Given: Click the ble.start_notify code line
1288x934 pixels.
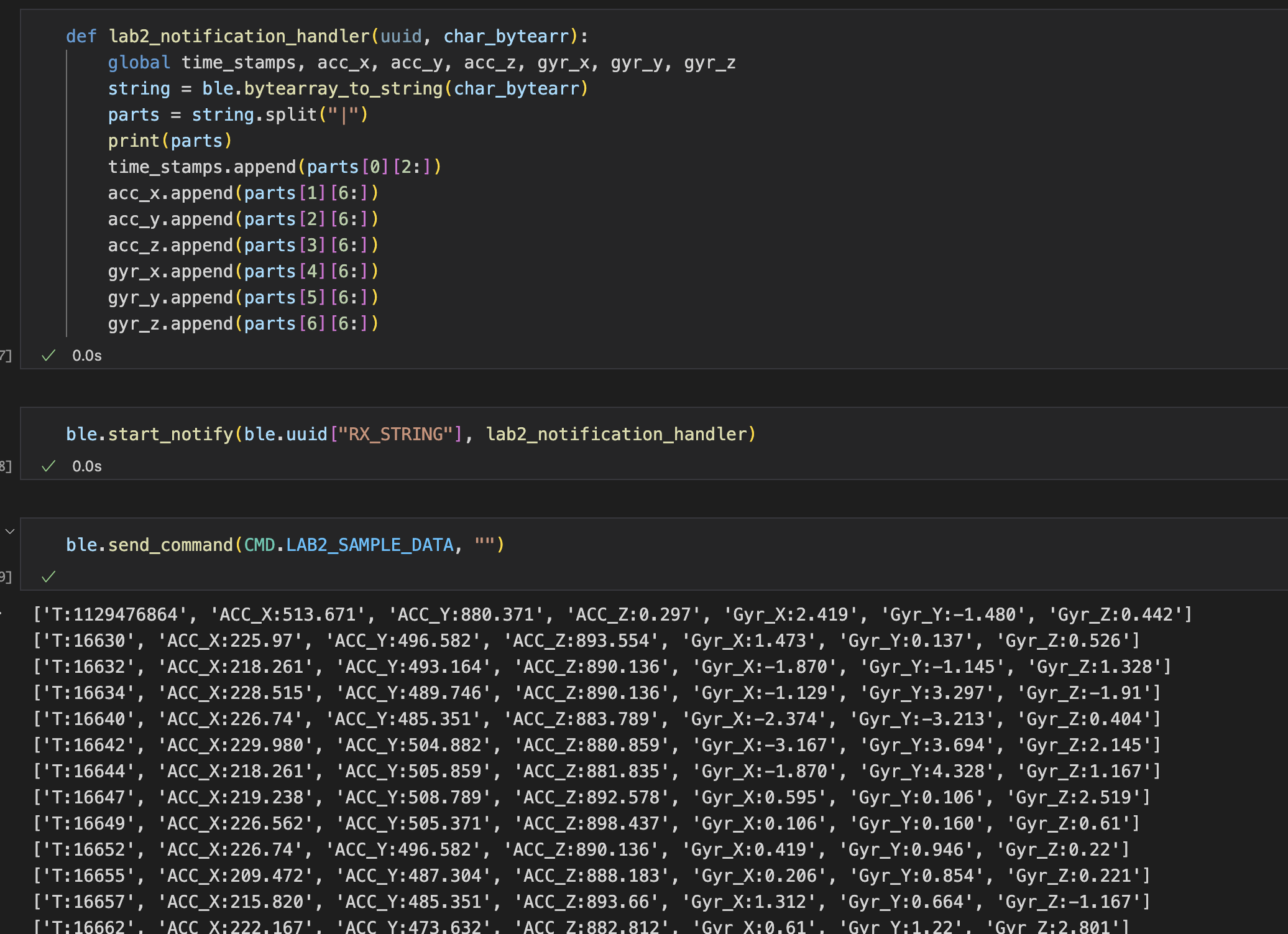Looking at the screenshot, I should (411, 435).
